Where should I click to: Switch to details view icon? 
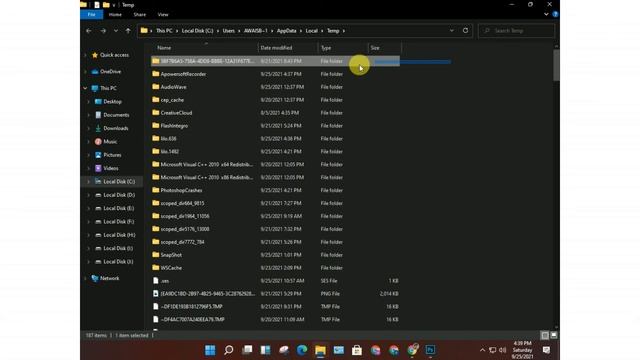tap(545, 335)
